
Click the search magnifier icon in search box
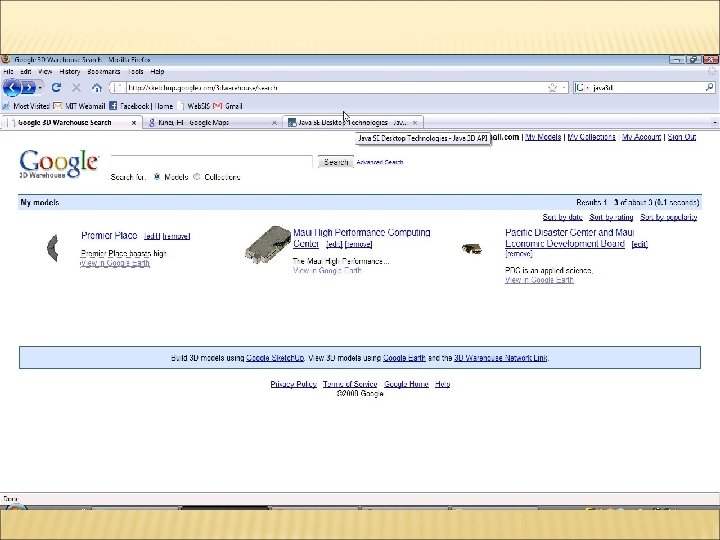pos(709,87)
